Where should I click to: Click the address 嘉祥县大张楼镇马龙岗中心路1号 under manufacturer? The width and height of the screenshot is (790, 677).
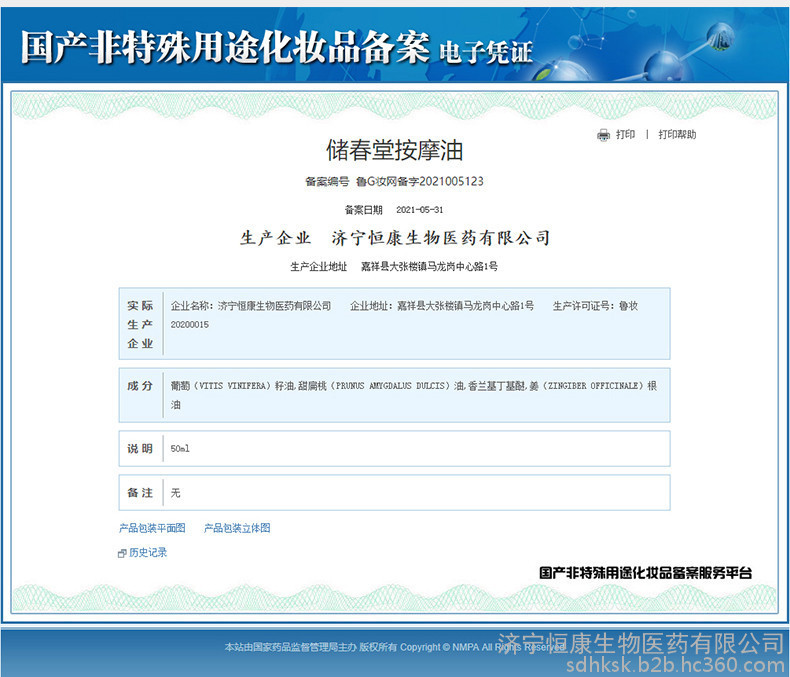pyautogui.click(x=429, y=266)
